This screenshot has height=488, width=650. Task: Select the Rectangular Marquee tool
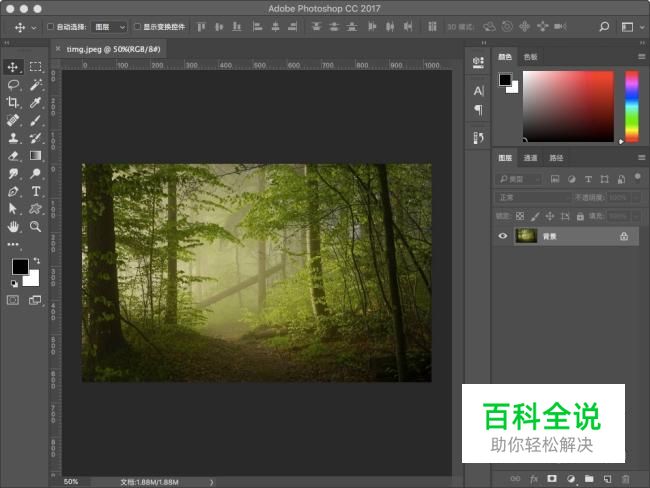(x=35, y=67)
